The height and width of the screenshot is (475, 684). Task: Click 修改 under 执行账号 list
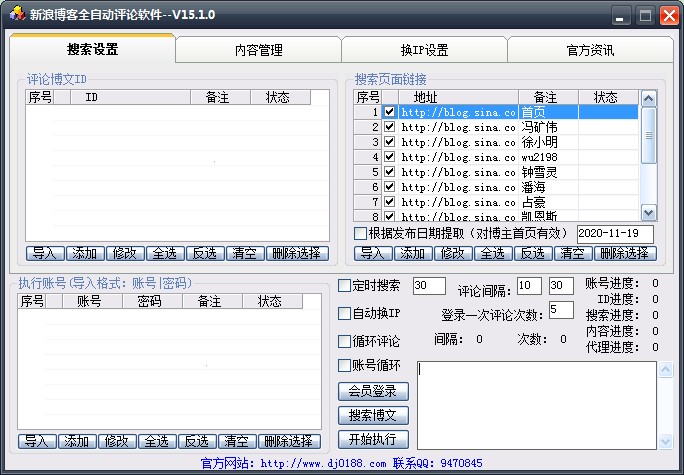click(x=117, y=441)
